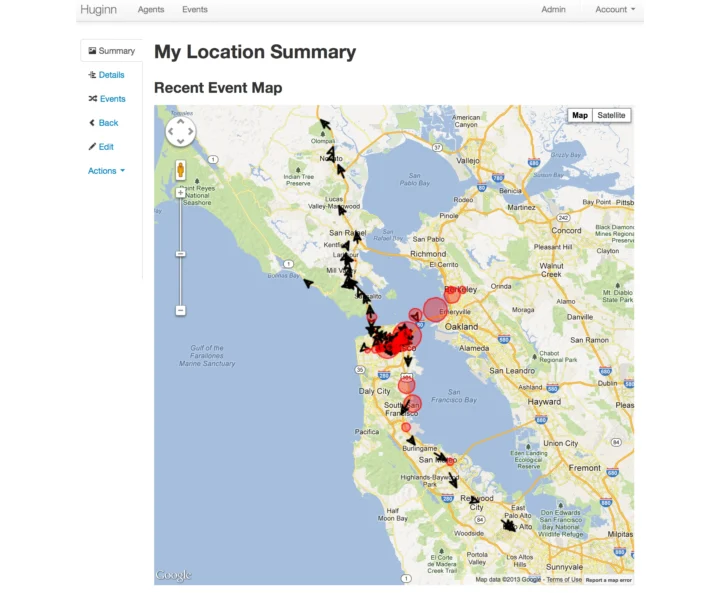
Task: Pan the map right with arrow control
Action: 191,130
